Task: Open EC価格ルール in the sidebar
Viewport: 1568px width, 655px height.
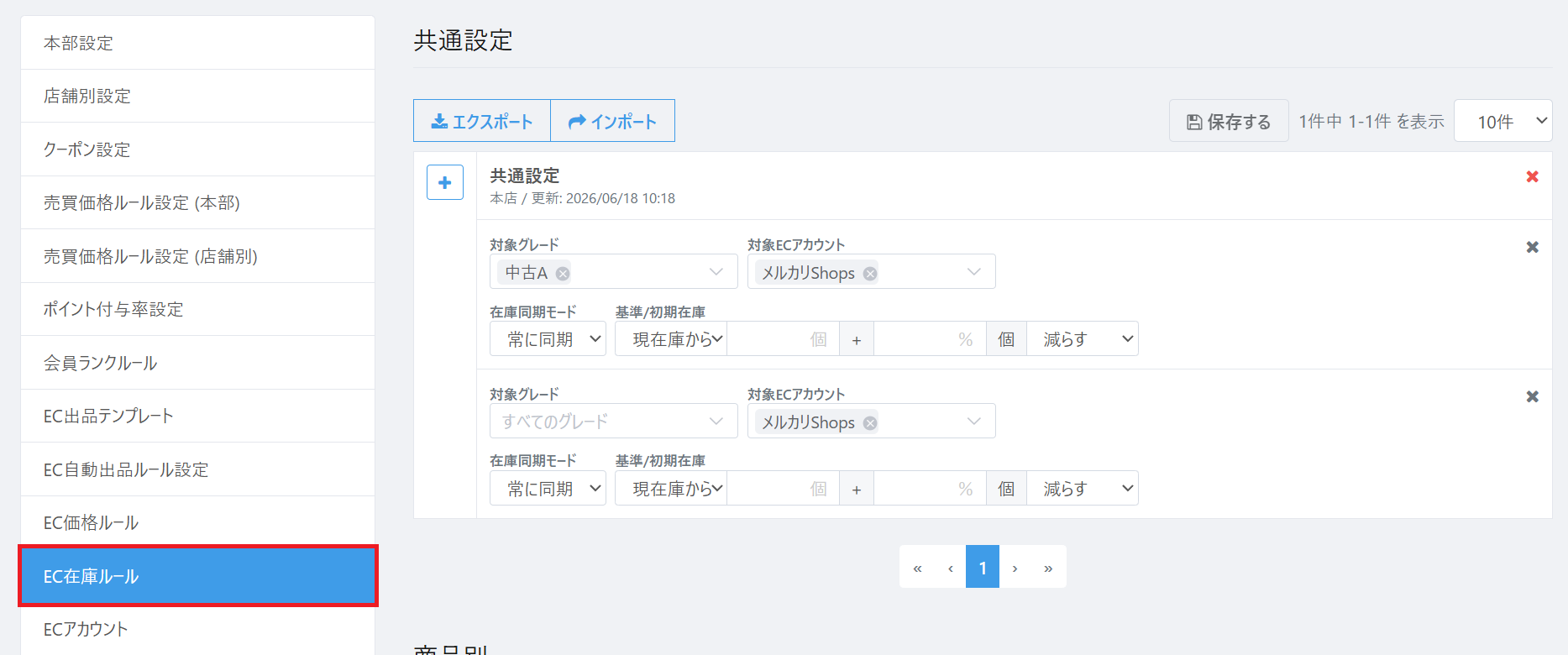Action: click(x=197, y=522)
